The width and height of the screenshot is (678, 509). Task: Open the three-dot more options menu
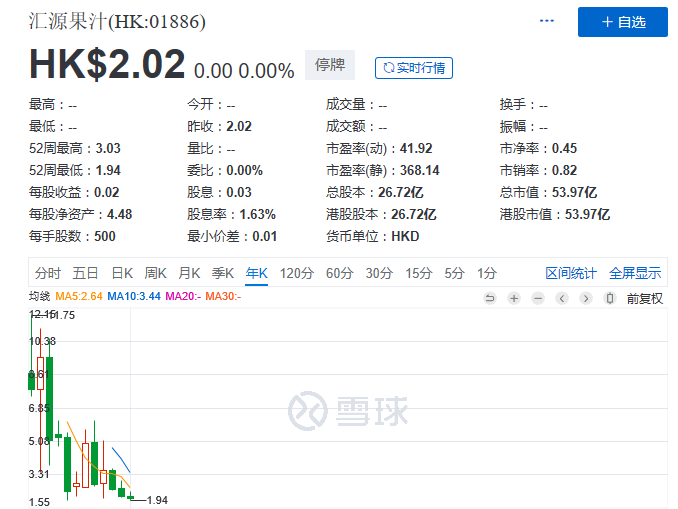click(547, 21)
